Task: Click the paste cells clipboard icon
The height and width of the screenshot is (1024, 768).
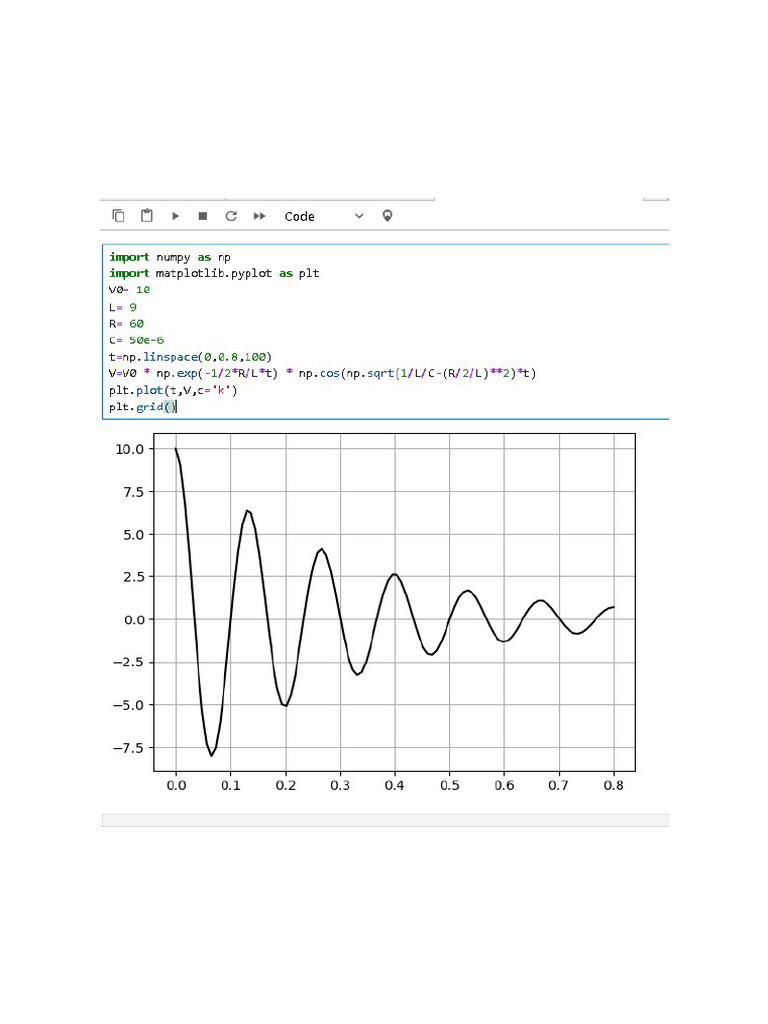Action: coord(147,216)
